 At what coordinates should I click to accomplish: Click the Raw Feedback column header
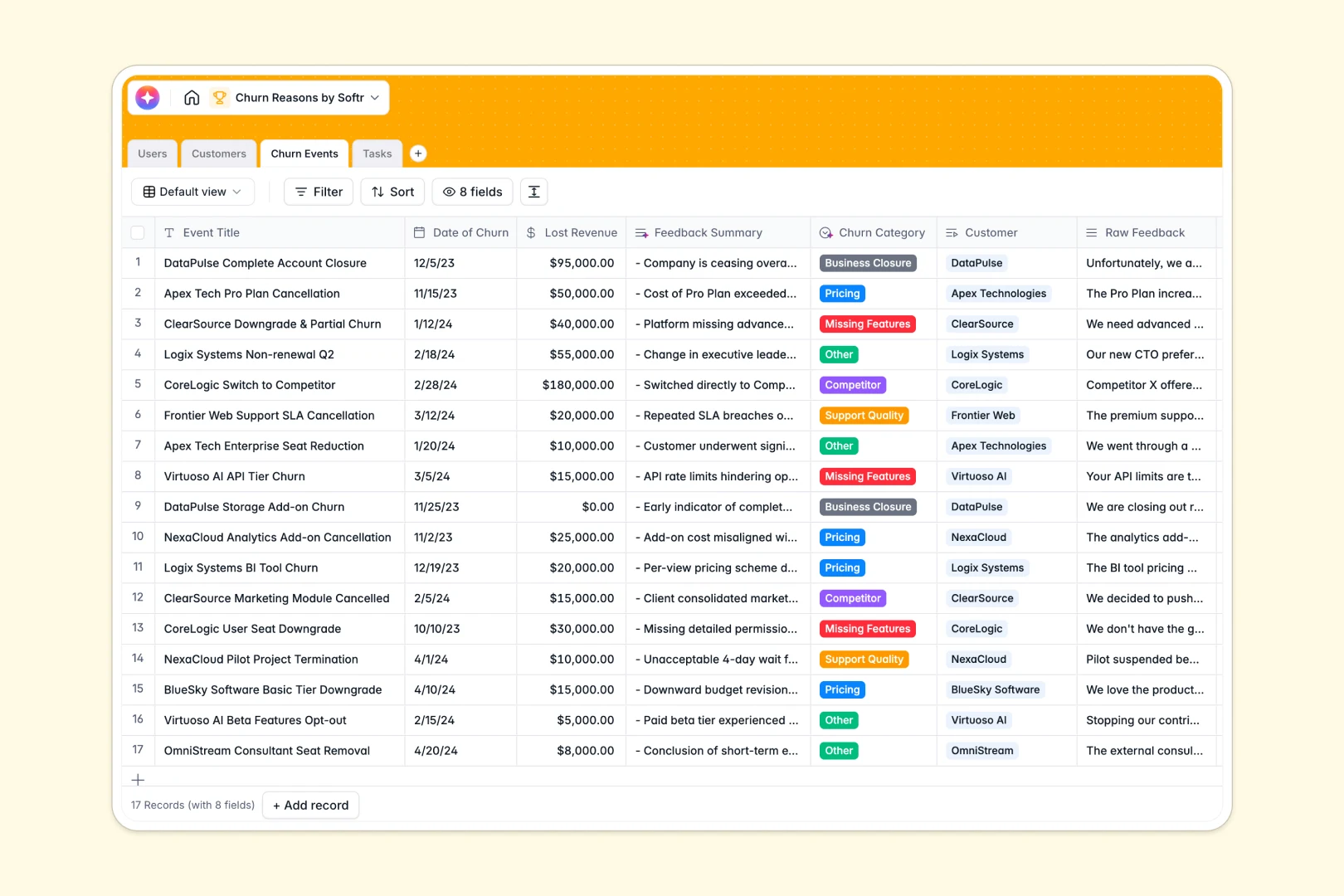[x=1147, y=233]
